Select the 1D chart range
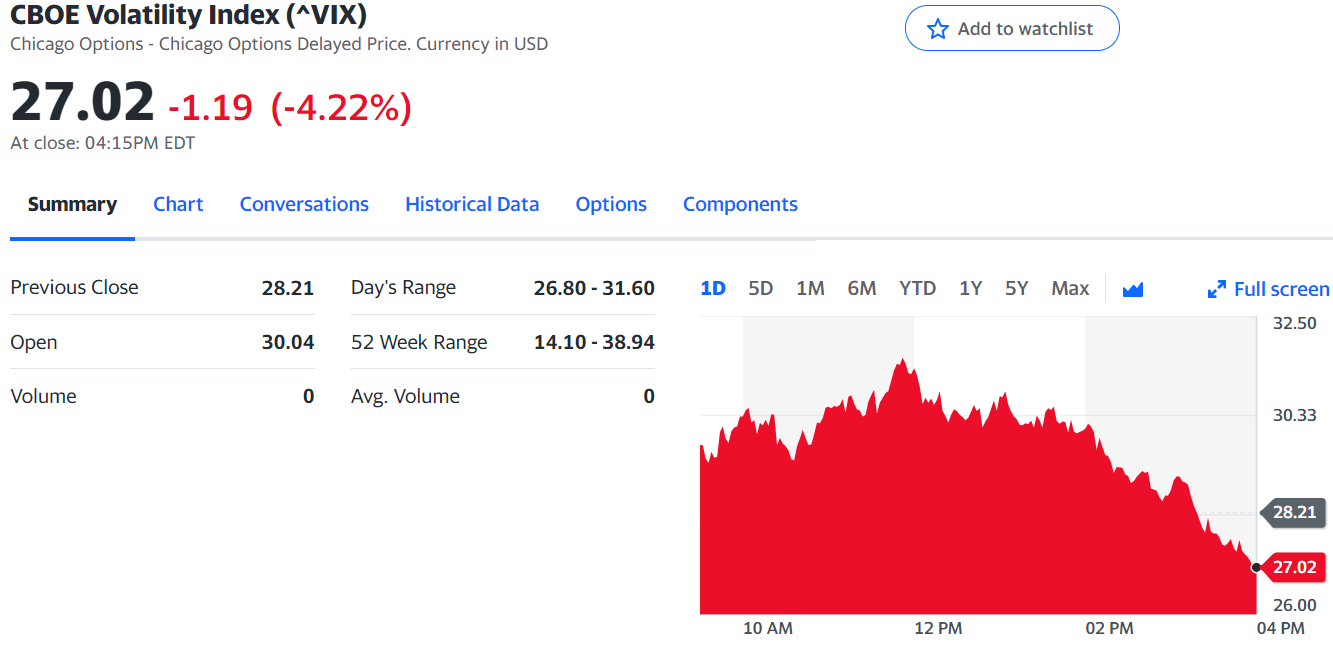This screenshot has height=647, width=1333. pos(713,288)
